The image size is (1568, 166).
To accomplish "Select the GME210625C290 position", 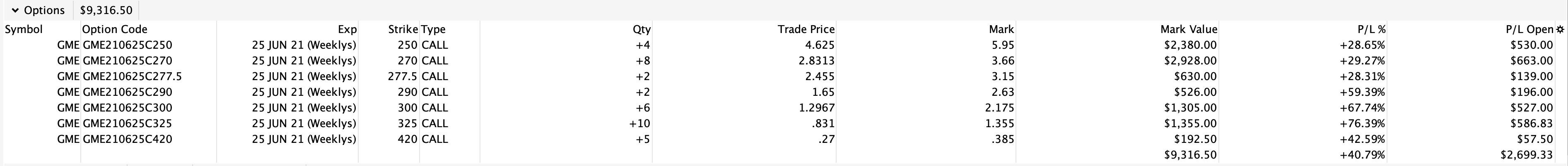I will pos(127,92).
